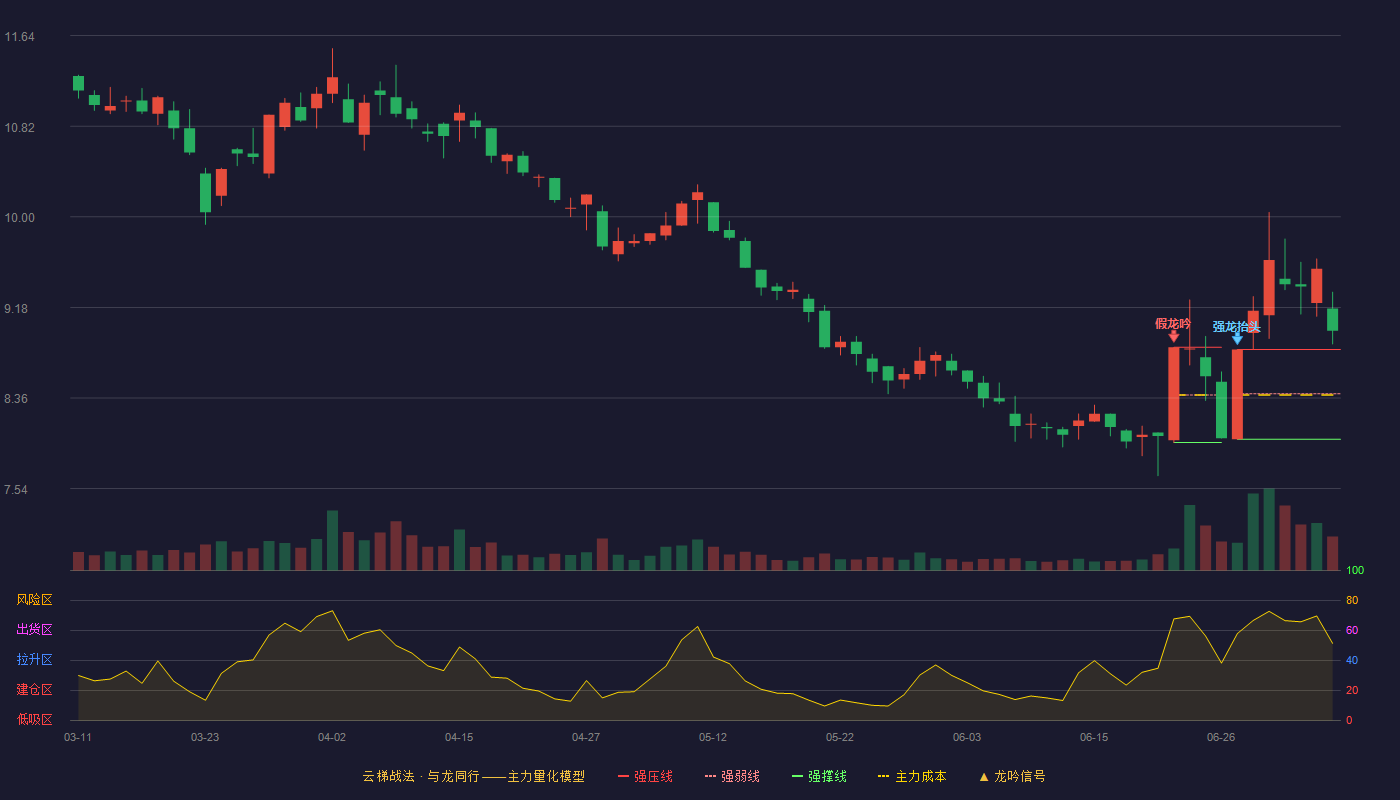1400x800 pixels.
Task: Click the 06-26 date label
Action: pyautogui.click(x=1221, y=737)
